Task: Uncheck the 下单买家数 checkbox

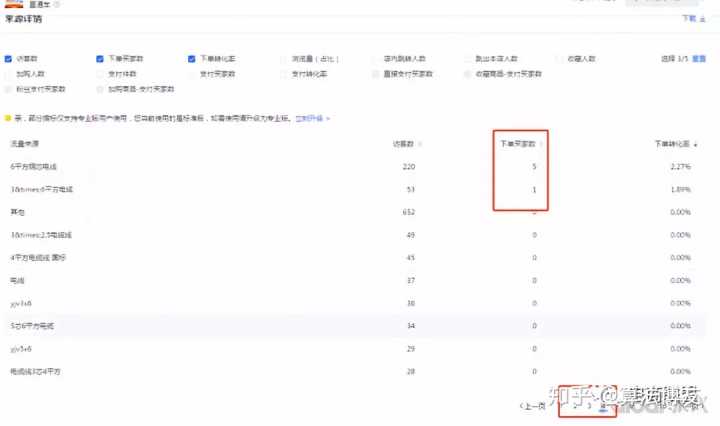Action: (100, 59)
